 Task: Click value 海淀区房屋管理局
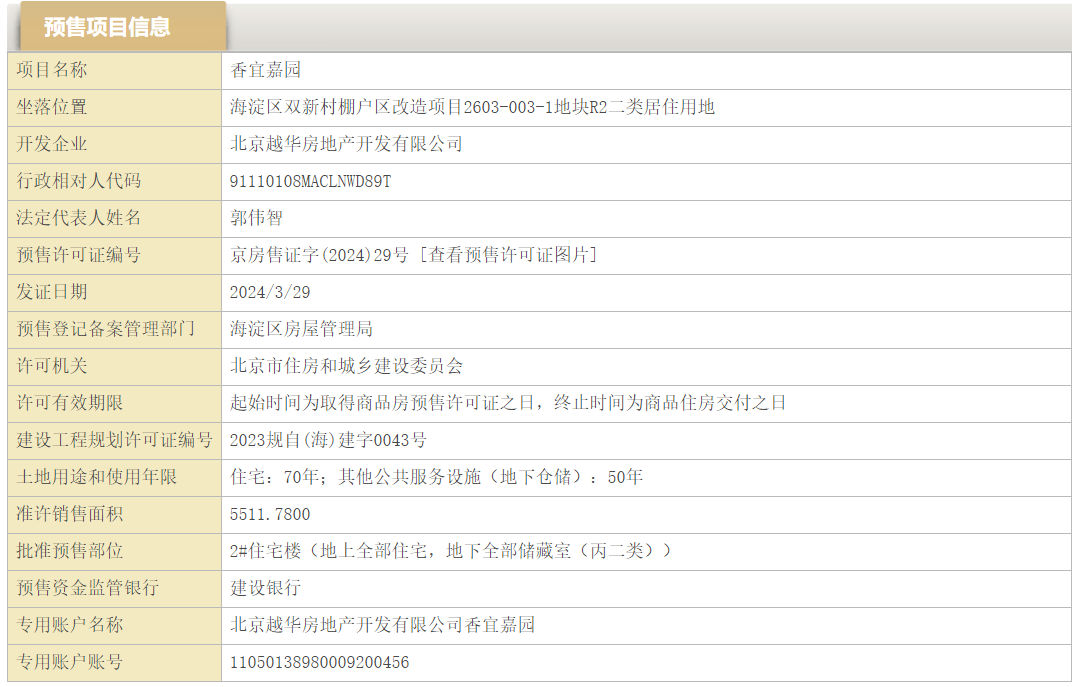pos(301,329)
